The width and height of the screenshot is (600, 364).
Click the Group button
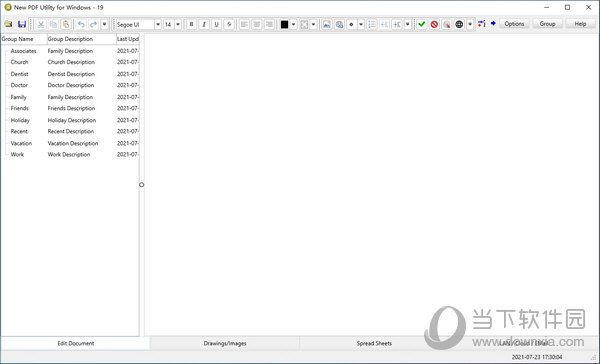[x=547, y=24]
